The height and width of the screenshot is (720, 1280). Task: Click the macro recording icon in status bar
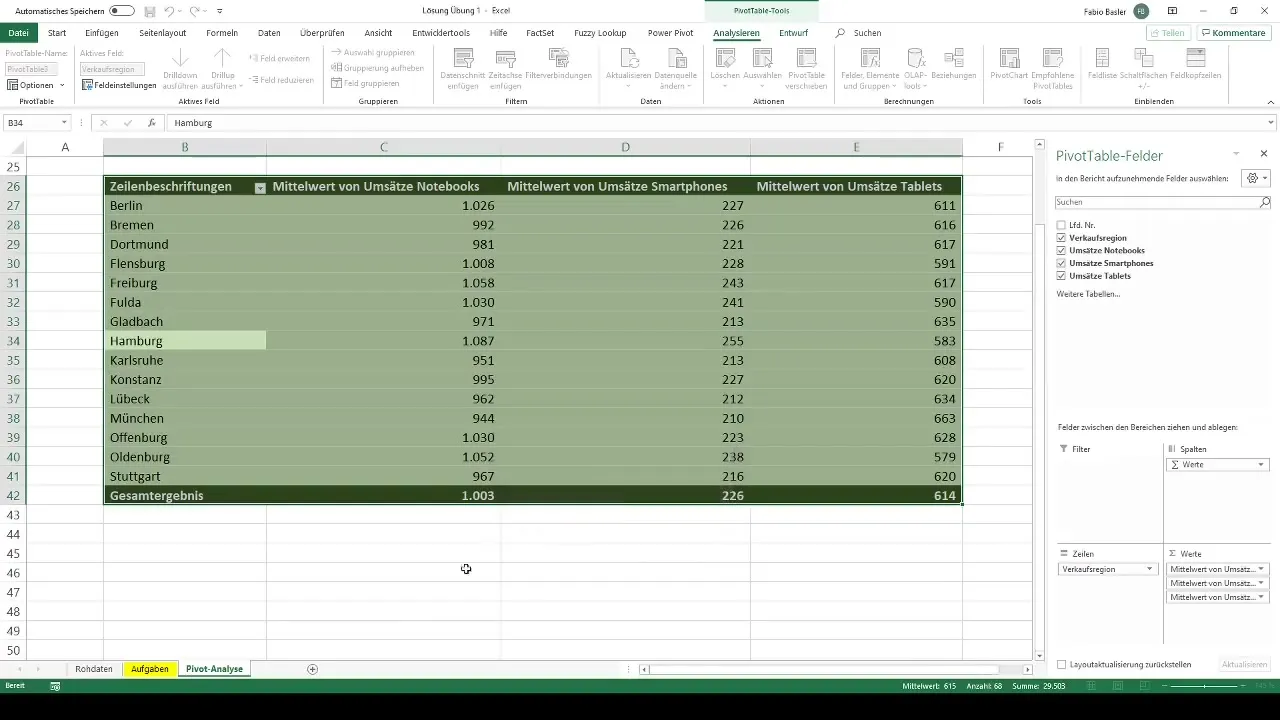pos(55,686)
